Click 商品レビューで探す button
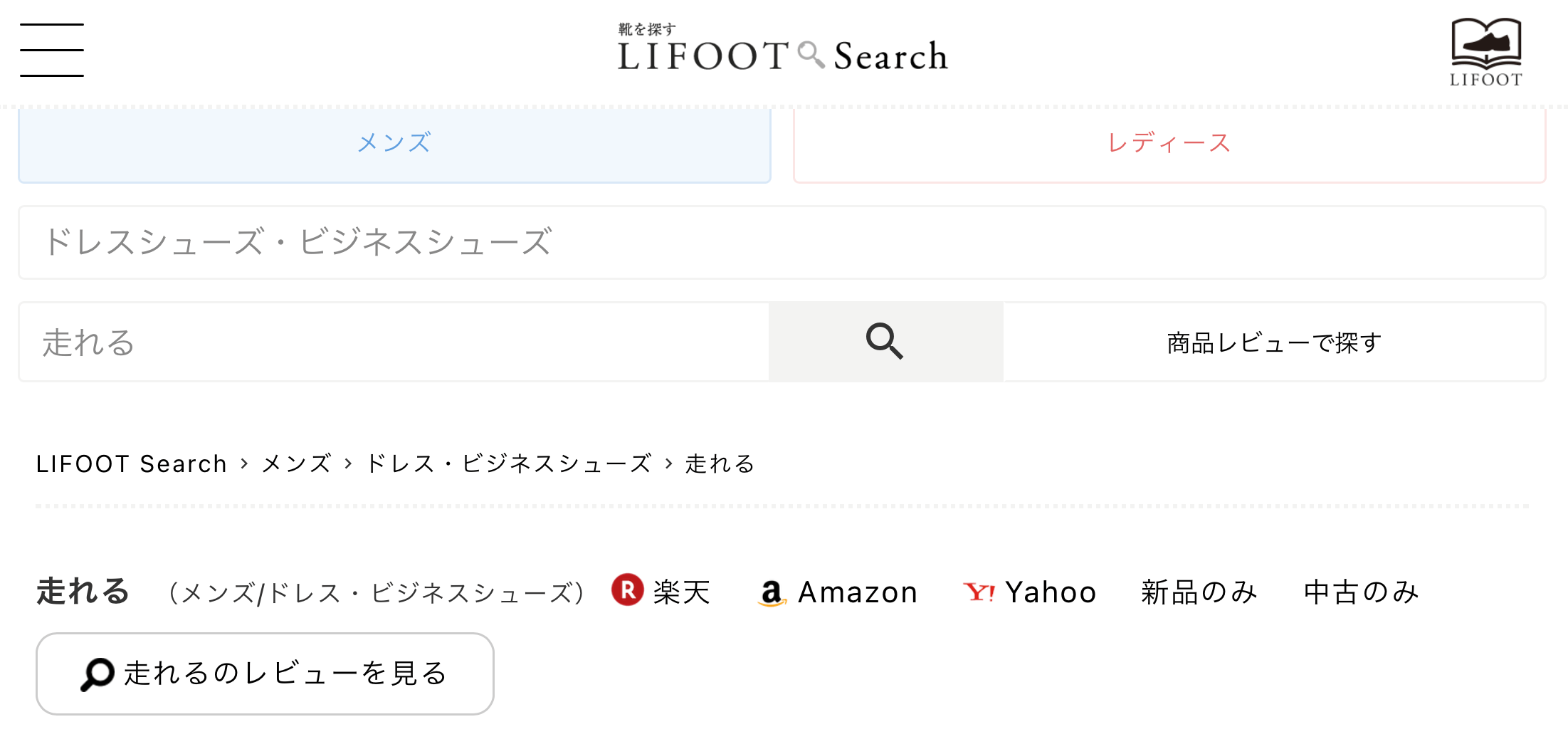Image resolution: width=1568 pixels, height=744 pixels. click(1273, 342)
